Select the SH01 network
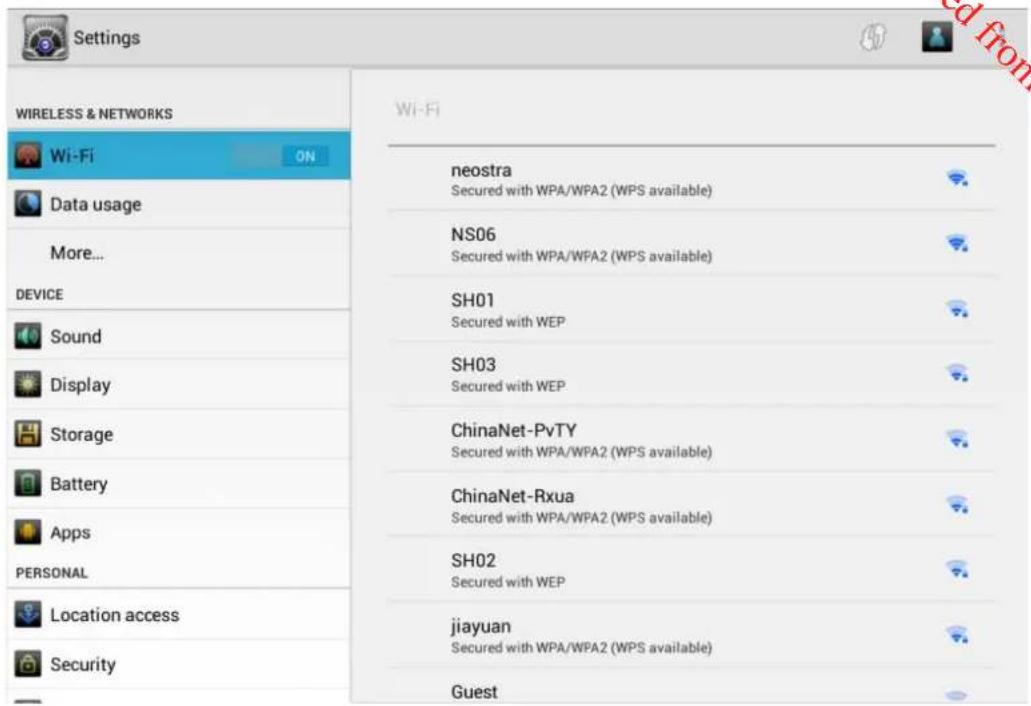 [691, 309]
